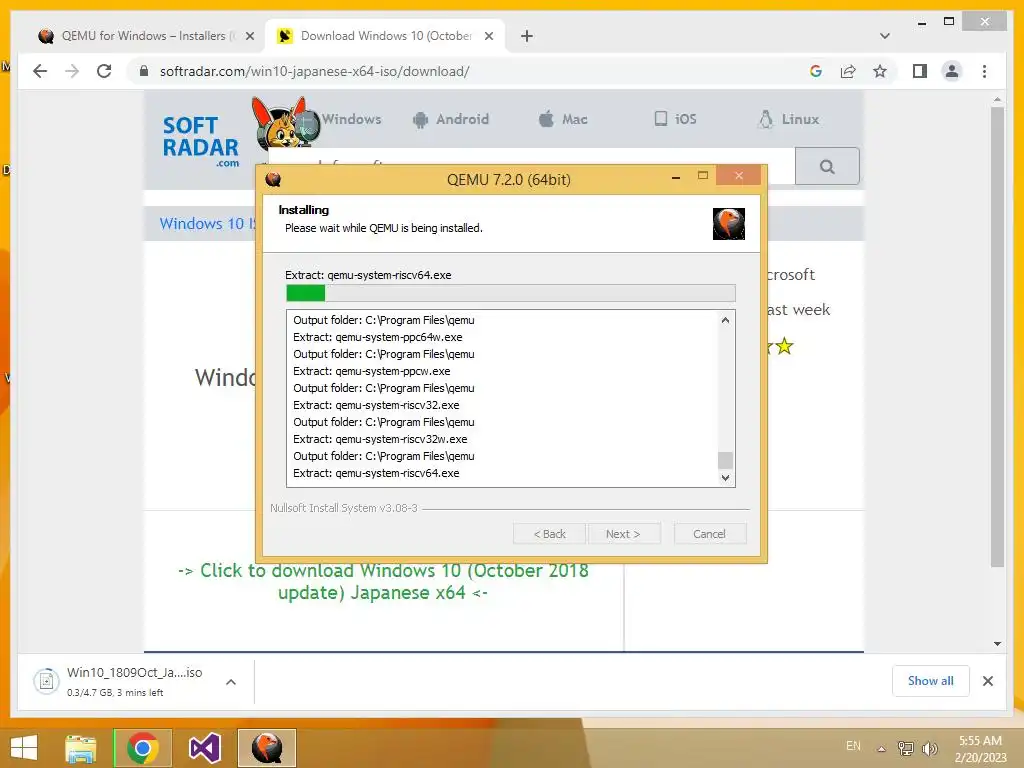The width and height of the screenshot is (1024, 768).
Task: Click the EN language indicator
Action: click(853, 746)
